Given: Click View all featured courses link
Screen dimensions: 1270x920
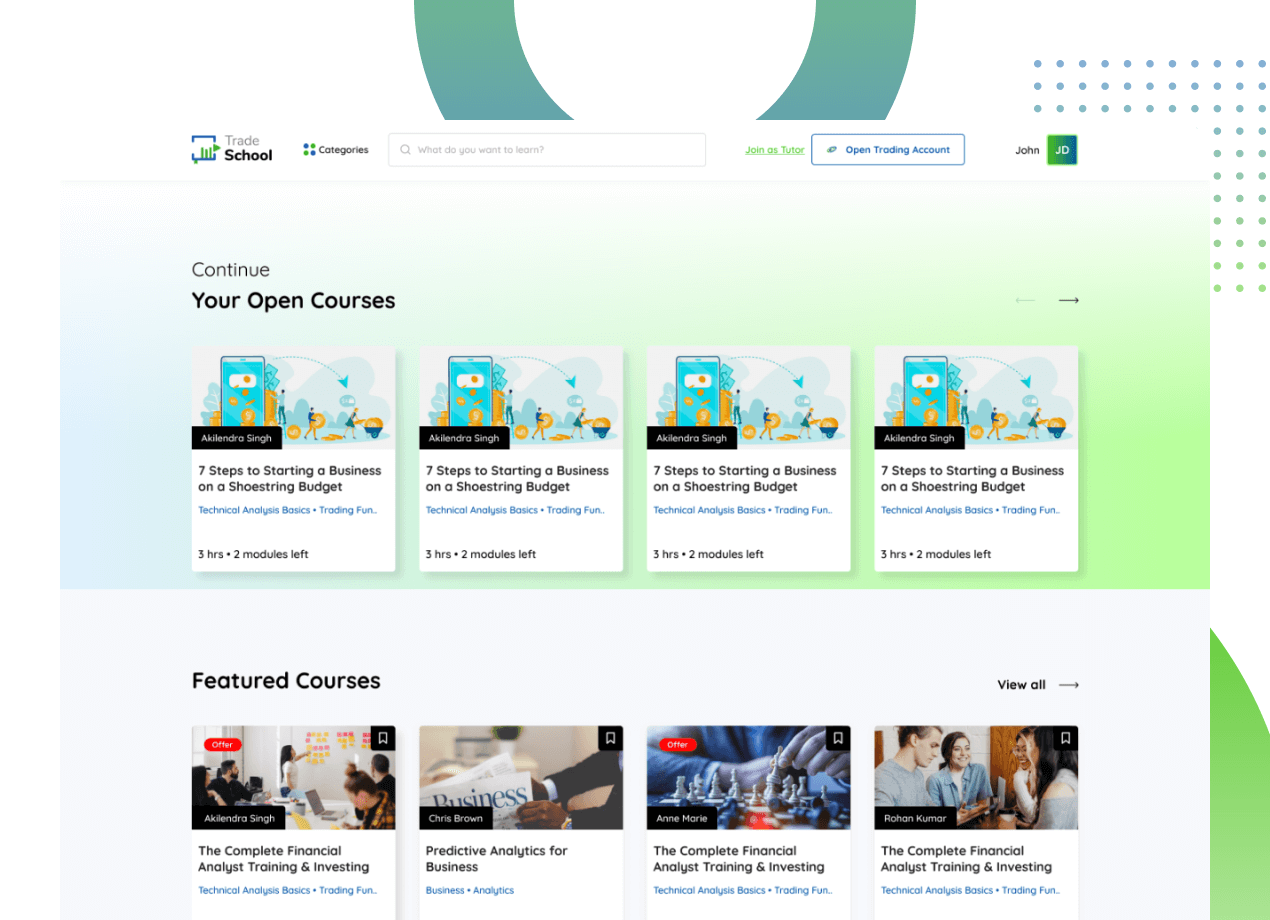Looking at the screenshot, I should click(1021, 685).
